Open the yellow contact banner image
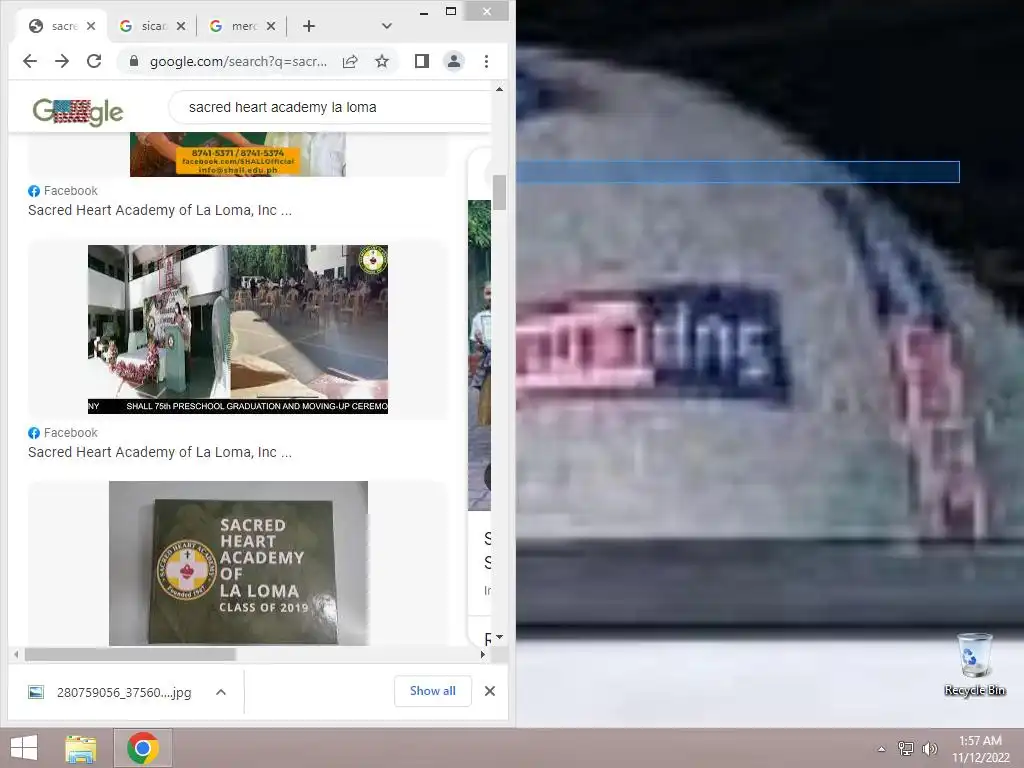1024x768 pixels. click(238, 154)
